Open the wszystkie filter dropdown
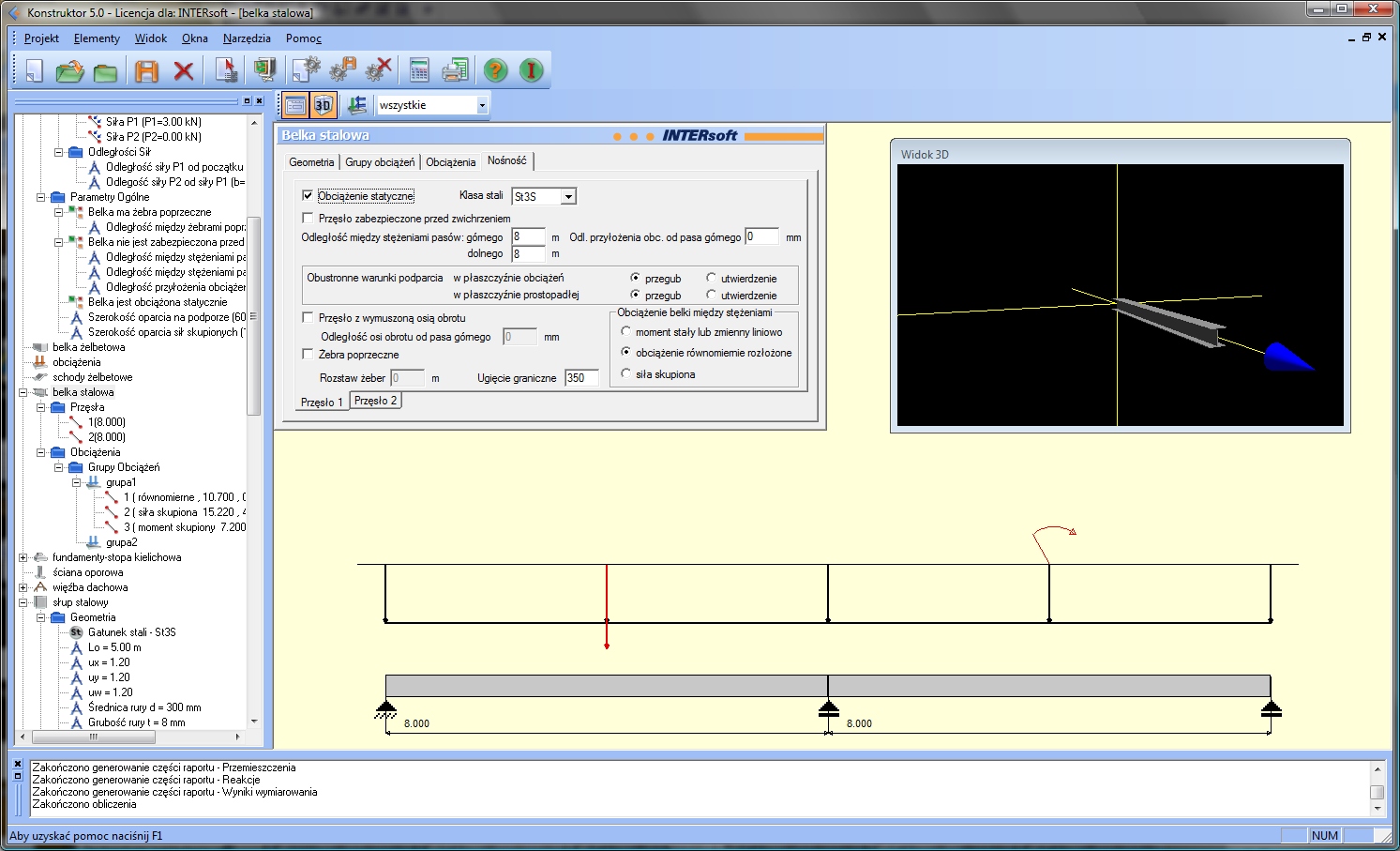Image resolution: width=1400 pixels, height=851 pixels. point(482,105)
